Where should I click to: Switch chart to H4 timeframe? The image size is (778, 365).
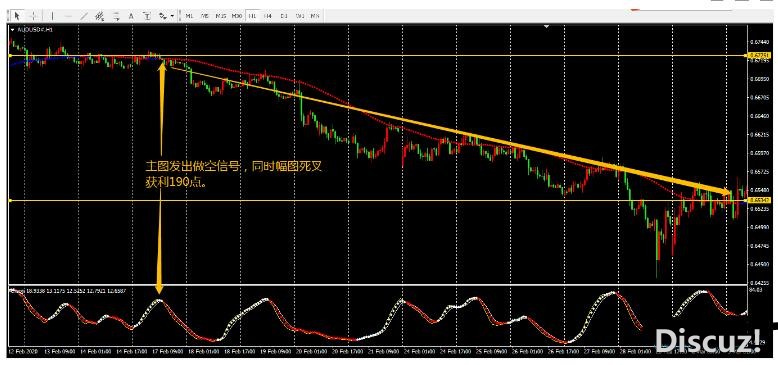click(x=268, y=15)
